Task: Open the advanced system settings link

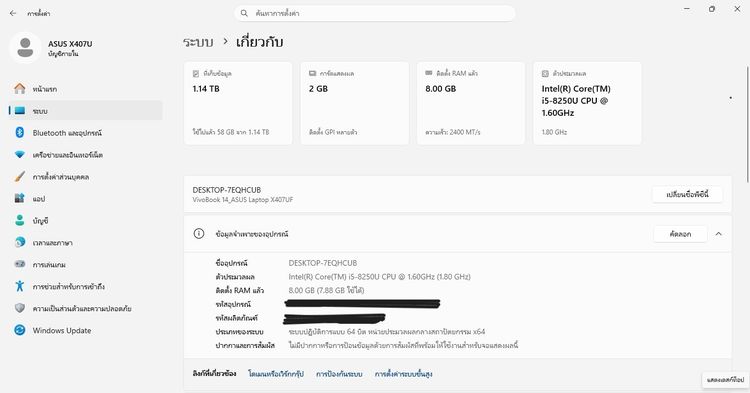Action: click(403, 374)
